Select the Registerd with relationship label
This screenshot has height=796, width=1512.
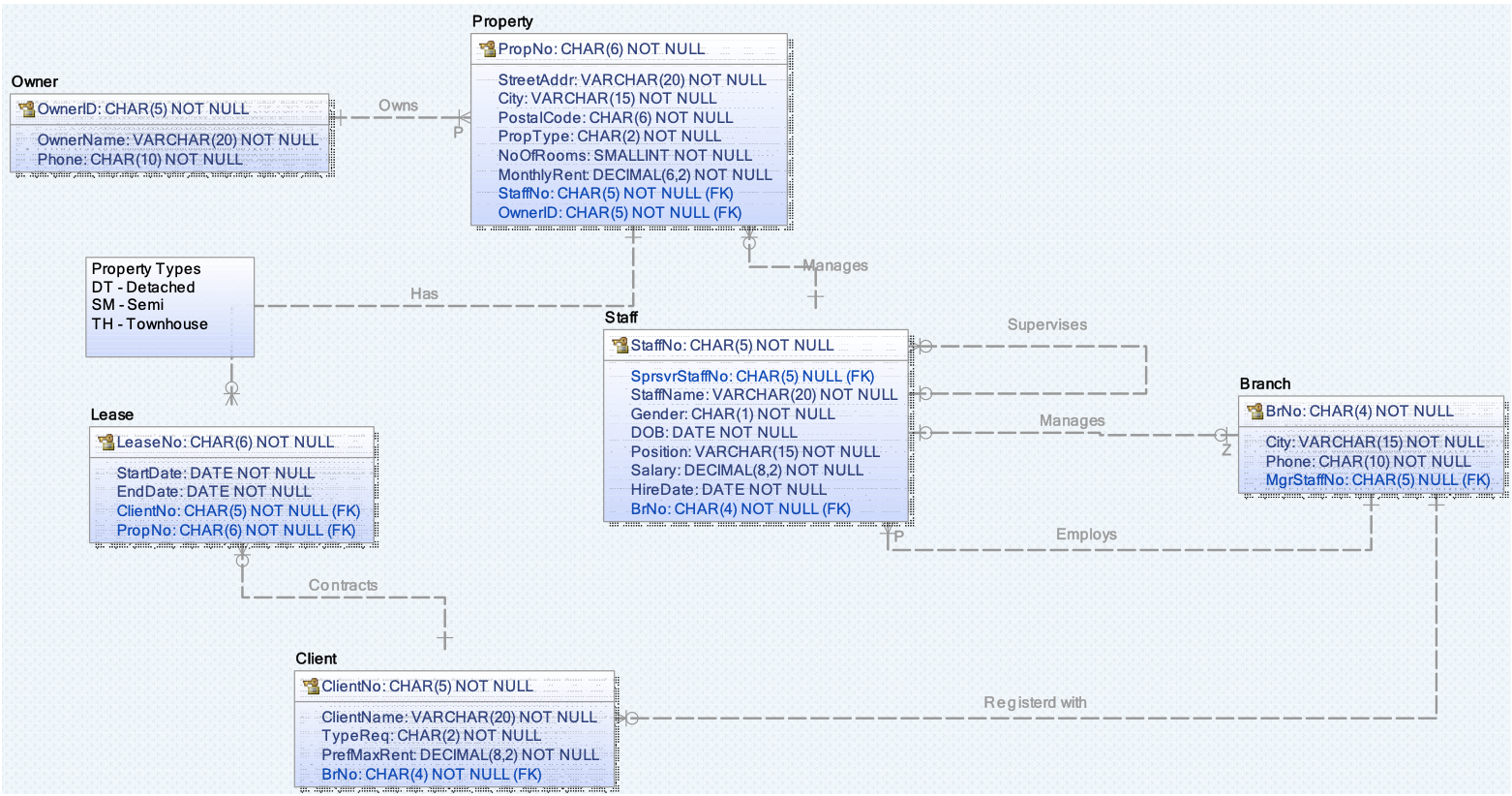[1035, 702]
